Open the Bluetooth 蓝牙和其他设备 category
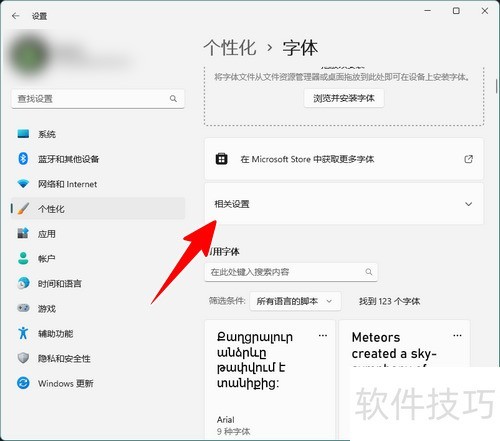Image resolution: width=500 pixels, height=441 pixels. [x=98, y=159]
